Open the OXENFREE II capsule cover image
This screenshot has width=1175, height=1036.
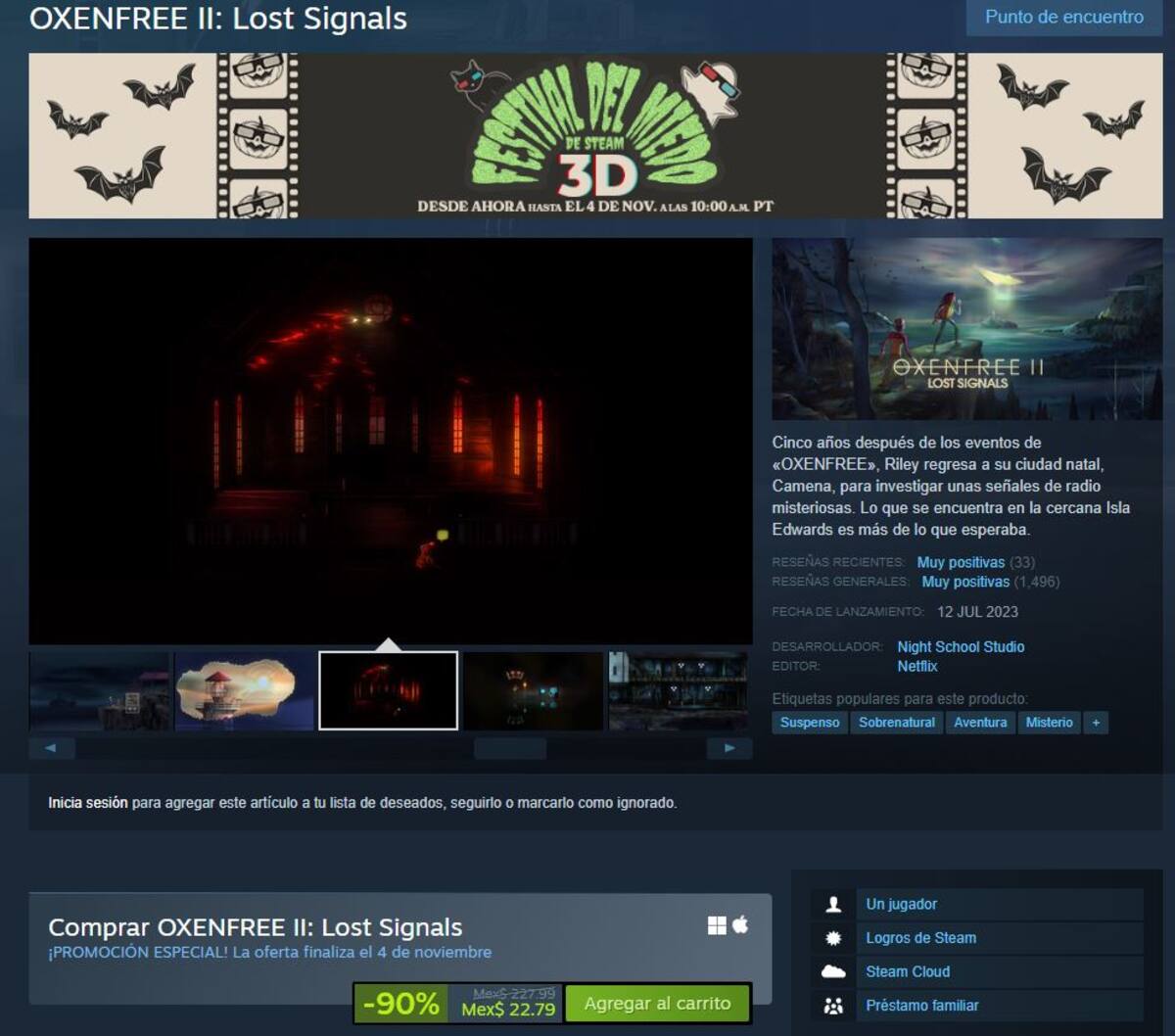pyautogui.click(x=966, y=329)
